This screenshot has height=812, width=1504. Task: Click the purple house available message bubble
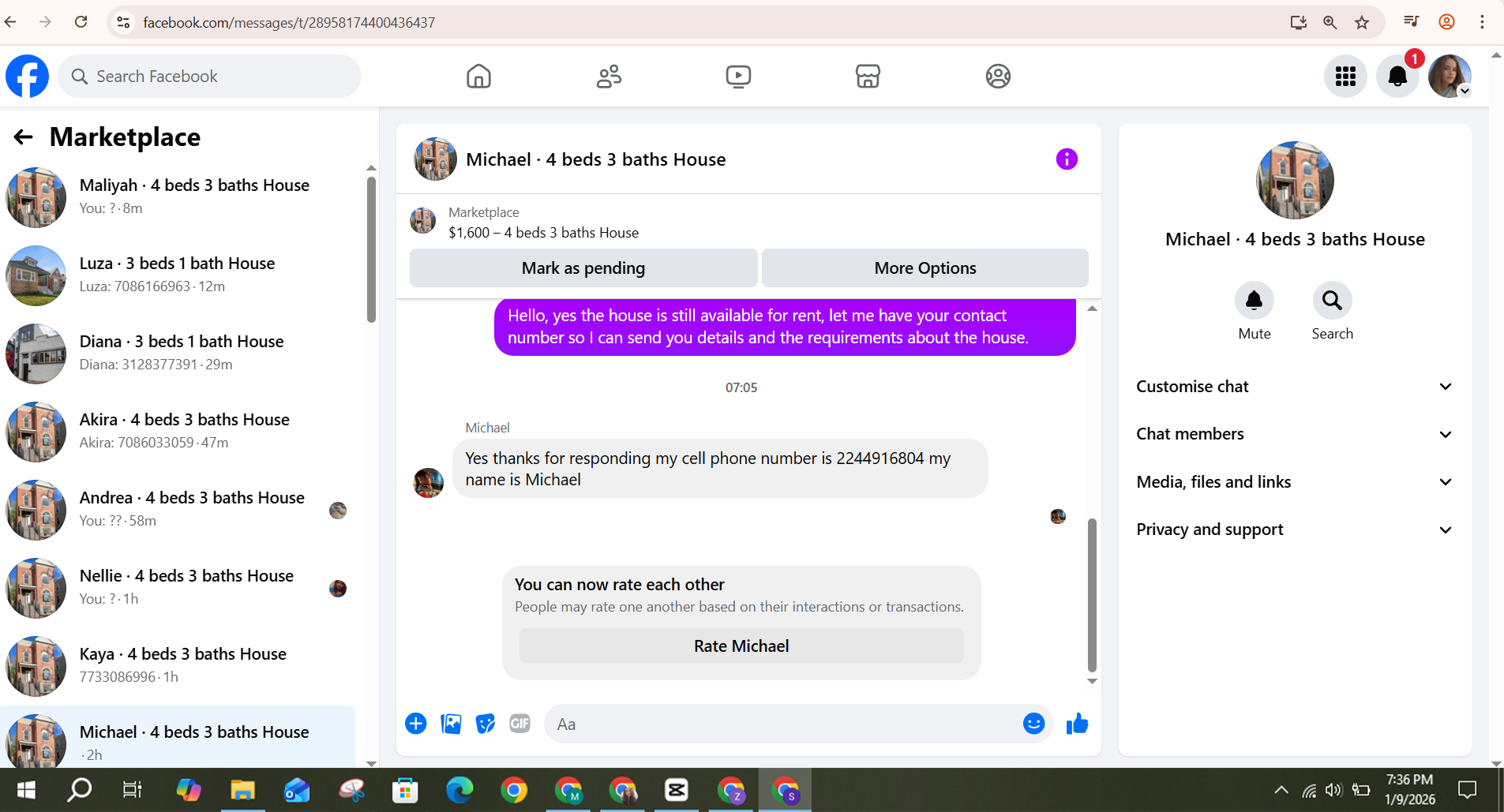click(x=785, y=327)
